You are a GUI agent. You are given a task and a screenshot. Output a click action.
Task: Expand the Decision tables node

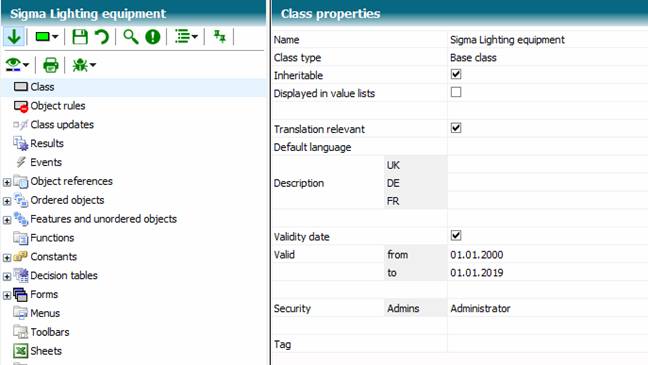7,277
